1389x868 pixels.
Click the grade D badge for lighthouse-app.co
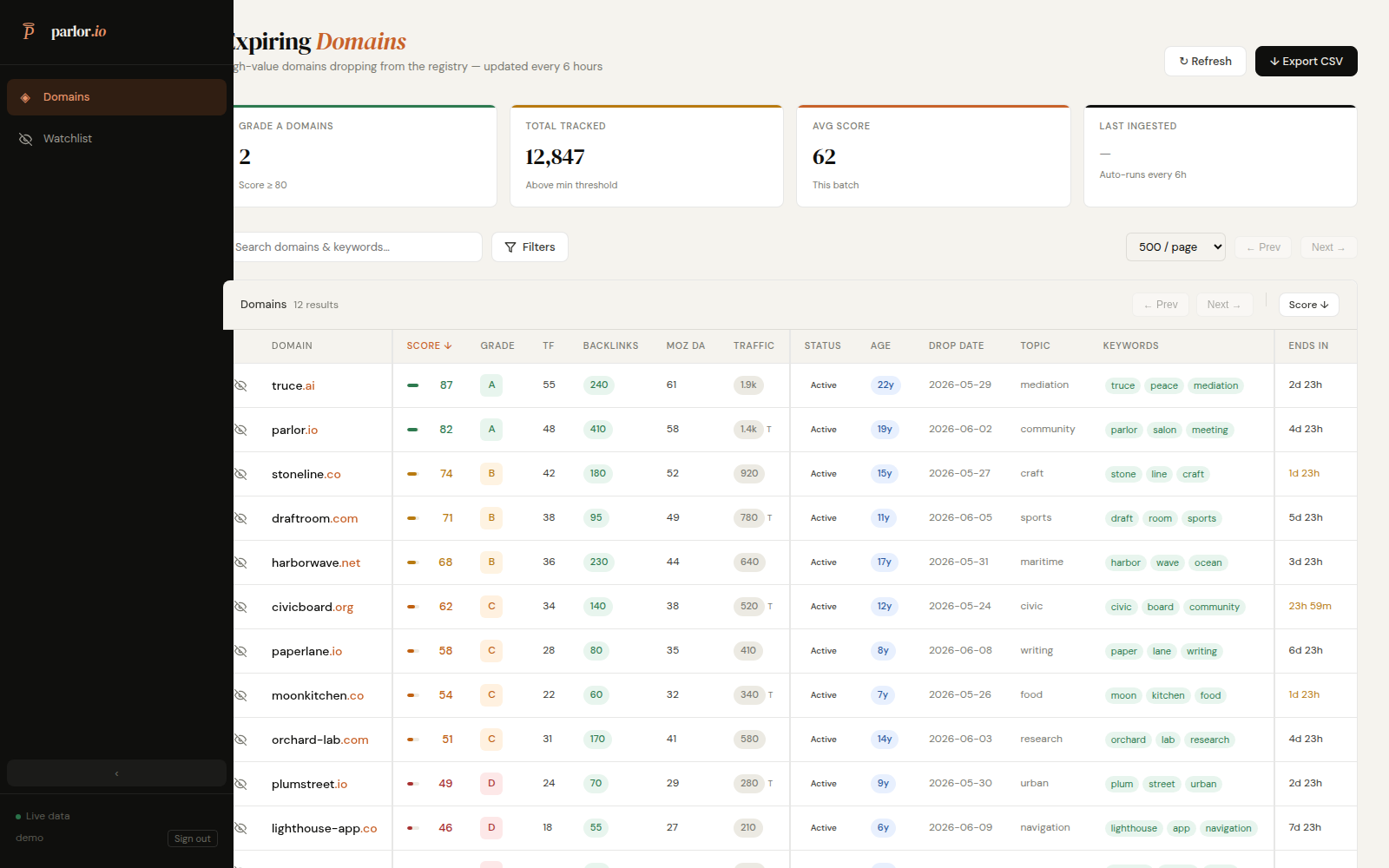pos(491,827)
